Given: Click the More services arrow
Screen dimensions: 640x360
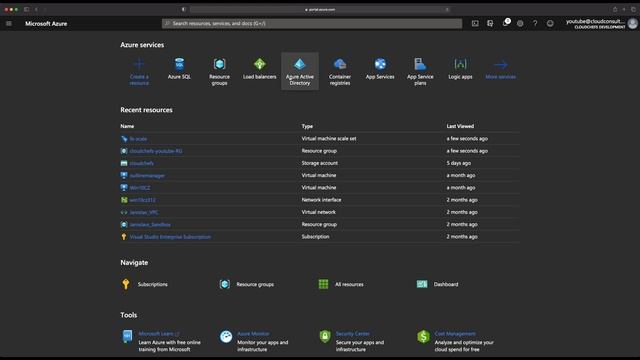Looking at the screenshot, I should [x=500, y=64].
